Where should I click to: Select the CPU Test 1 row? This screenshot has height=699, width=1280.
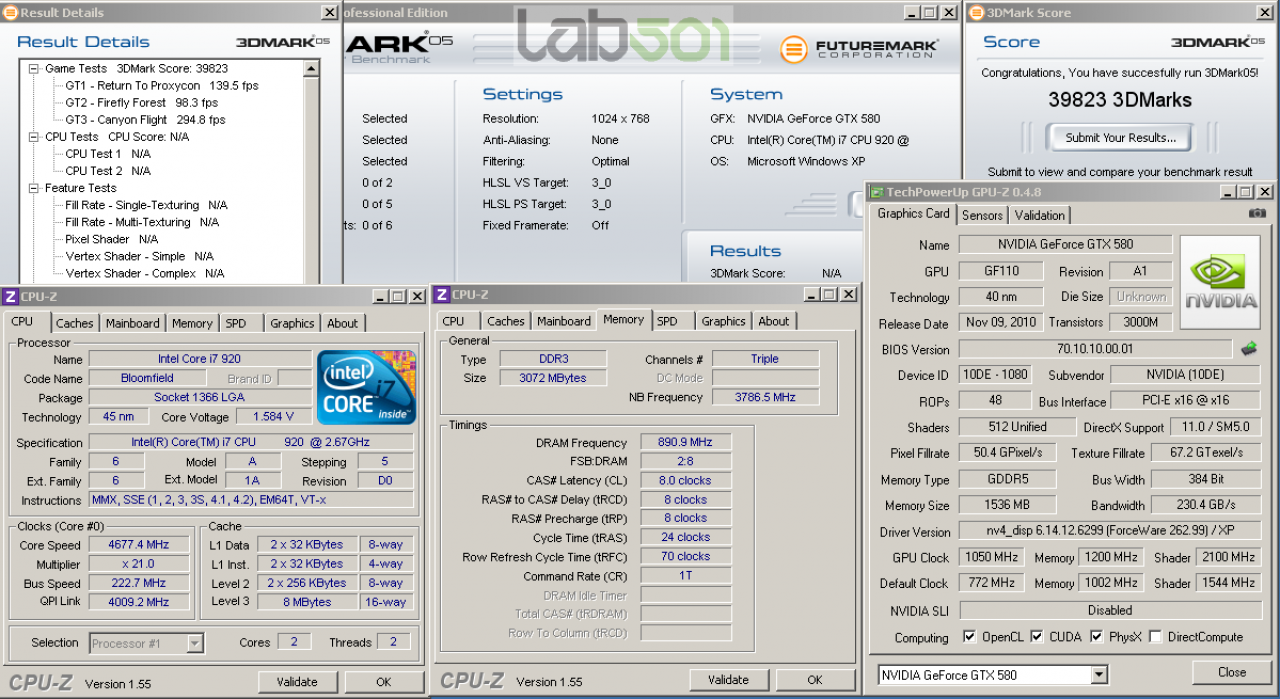(108, 154)
